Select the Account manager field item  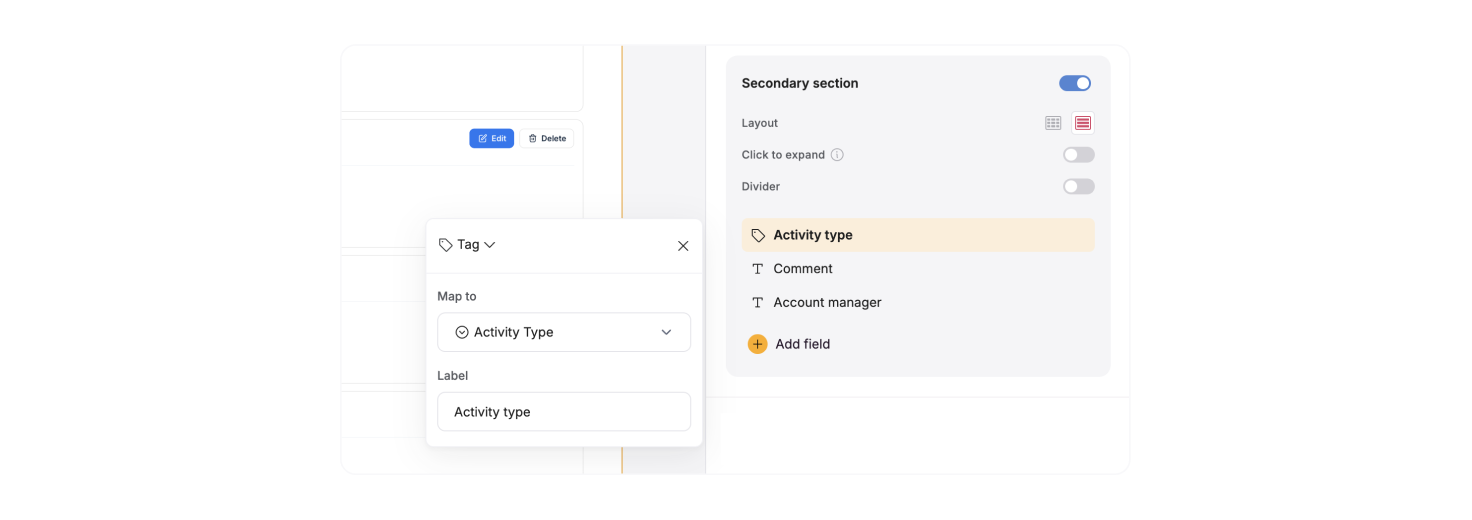827,303
